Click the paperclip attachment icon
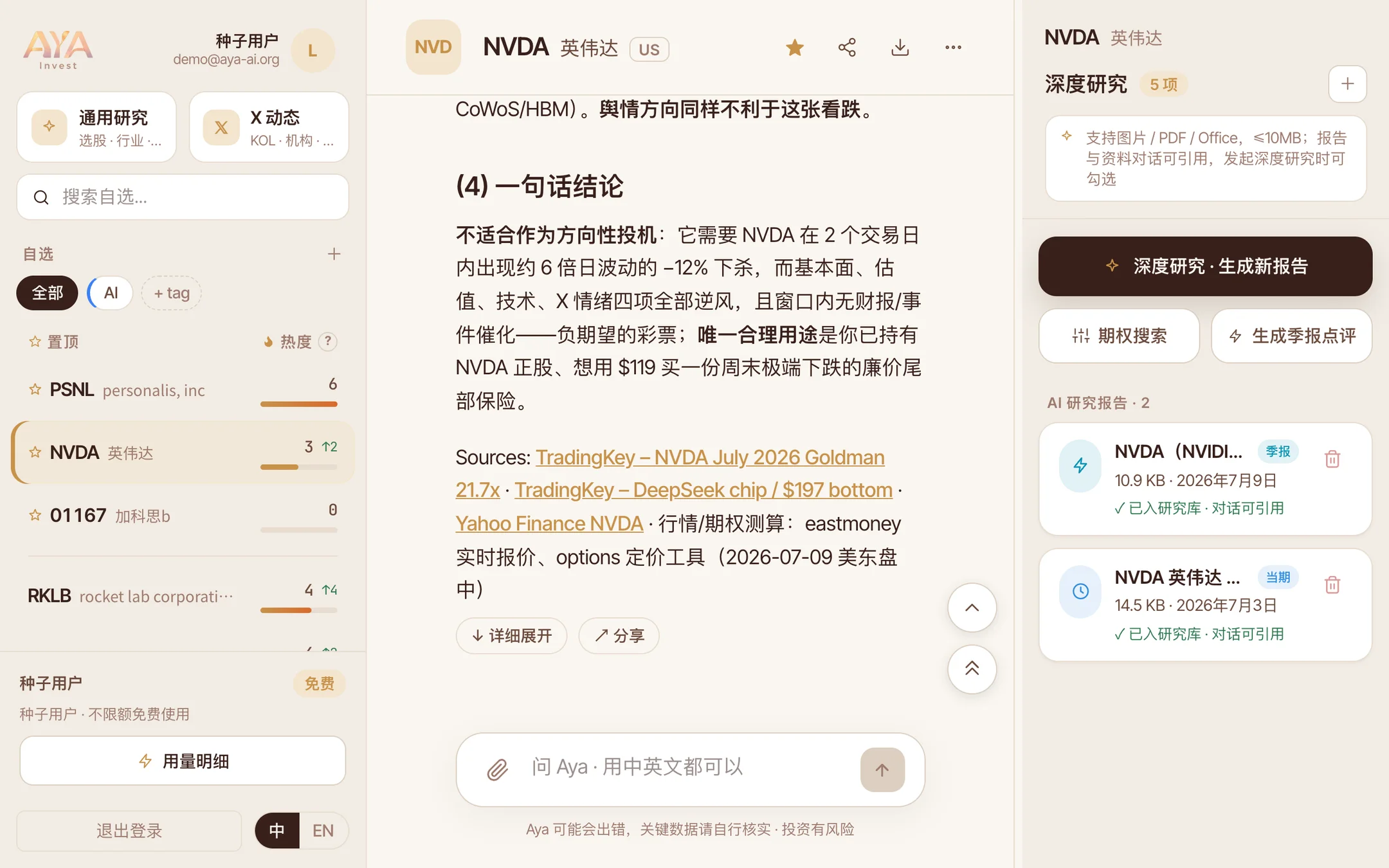This screenshot has width=1389, height=868. click(497, 770)
